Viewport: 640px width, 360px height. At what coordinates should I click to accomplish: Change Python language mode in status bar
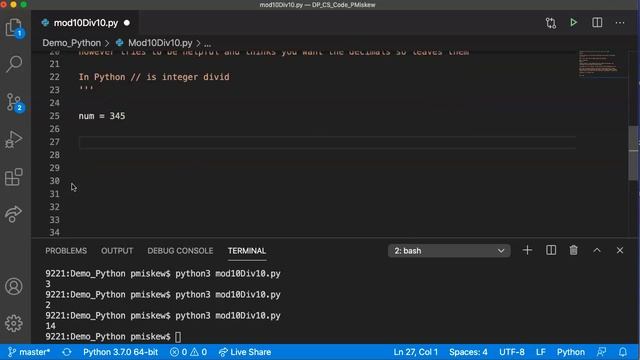(571, 352)
